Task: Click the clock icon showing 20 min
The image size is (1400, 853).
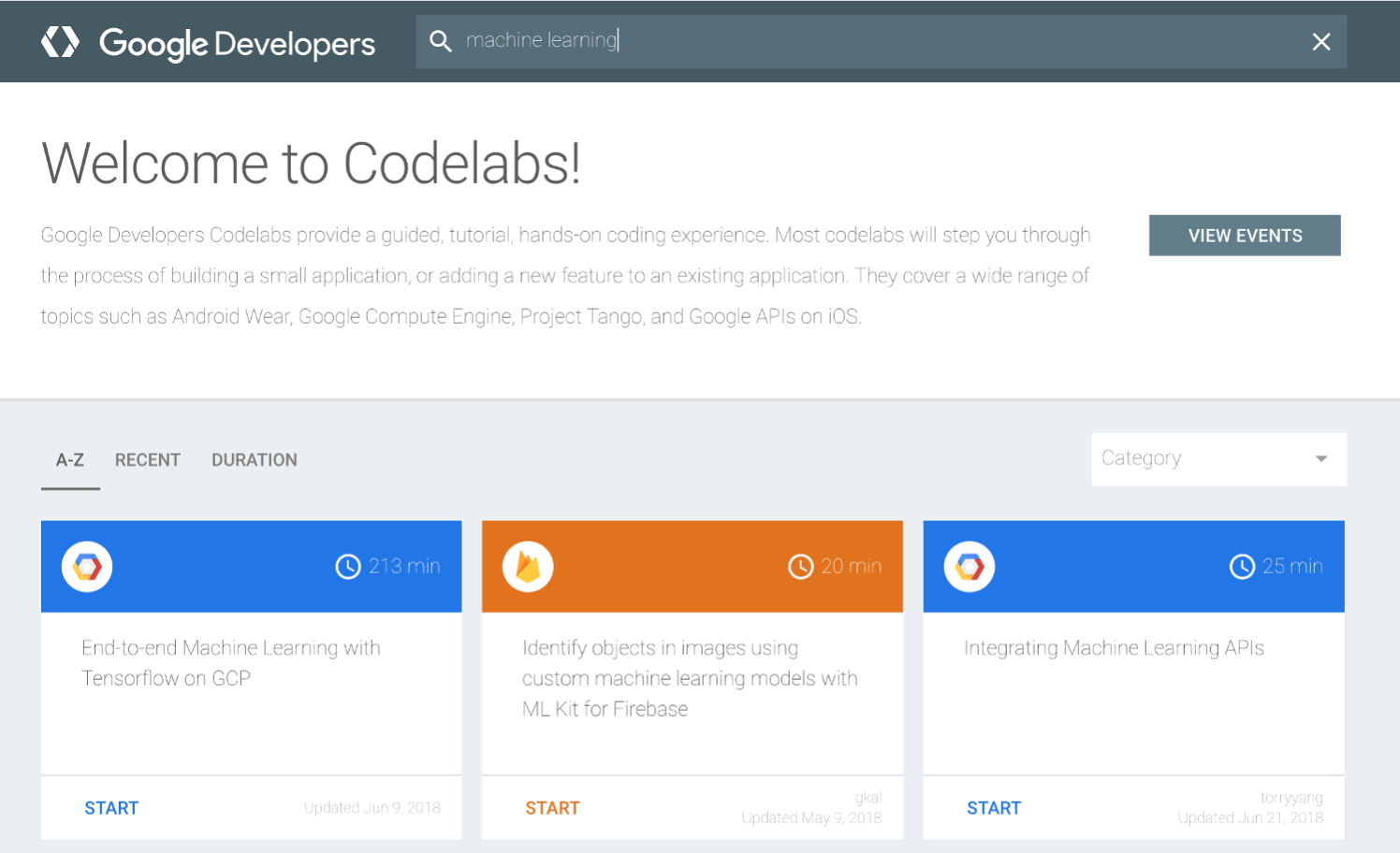Action: (802, 566)
